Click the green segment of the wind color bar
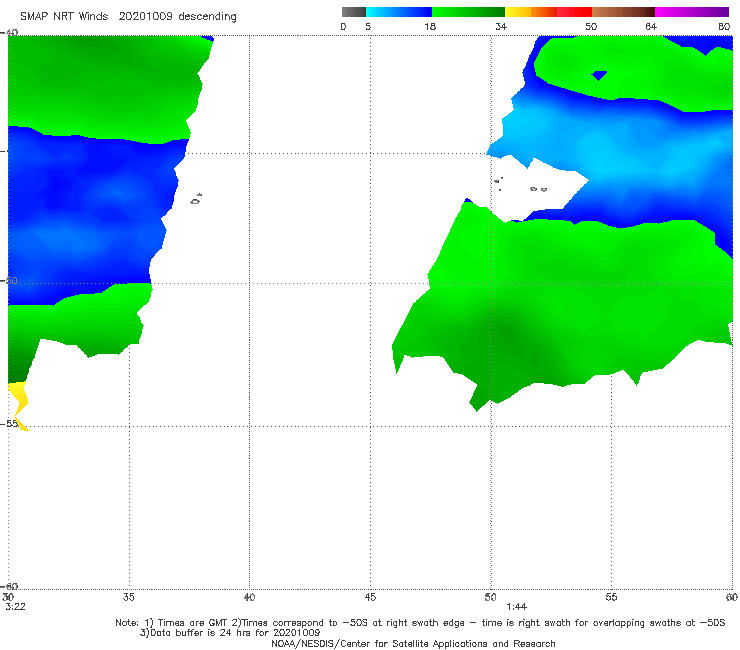The width and height of the screenshot is (740, 650). (468, 12)
